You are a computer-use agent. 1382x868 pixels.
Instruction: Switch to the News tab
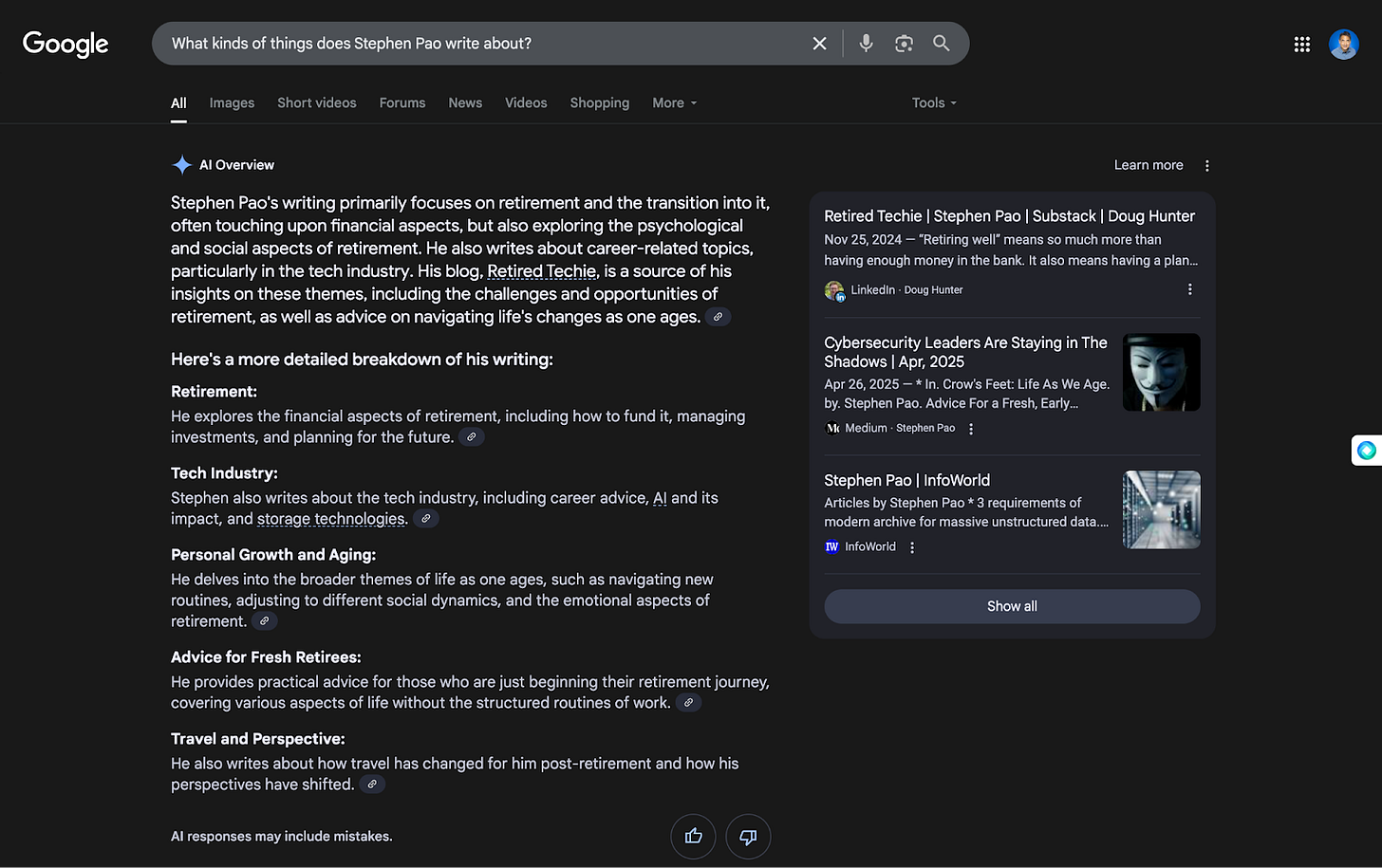(465, 102)
